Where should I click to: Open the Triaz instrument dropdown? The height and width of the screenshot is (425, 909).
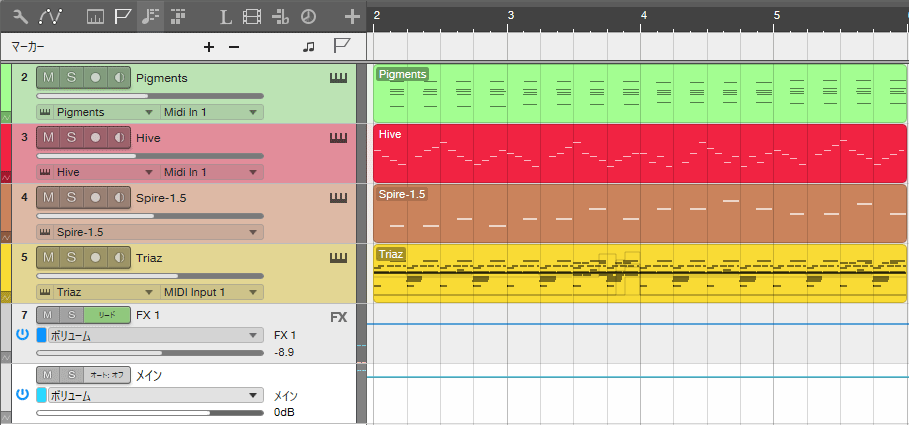tap(106, 292)
